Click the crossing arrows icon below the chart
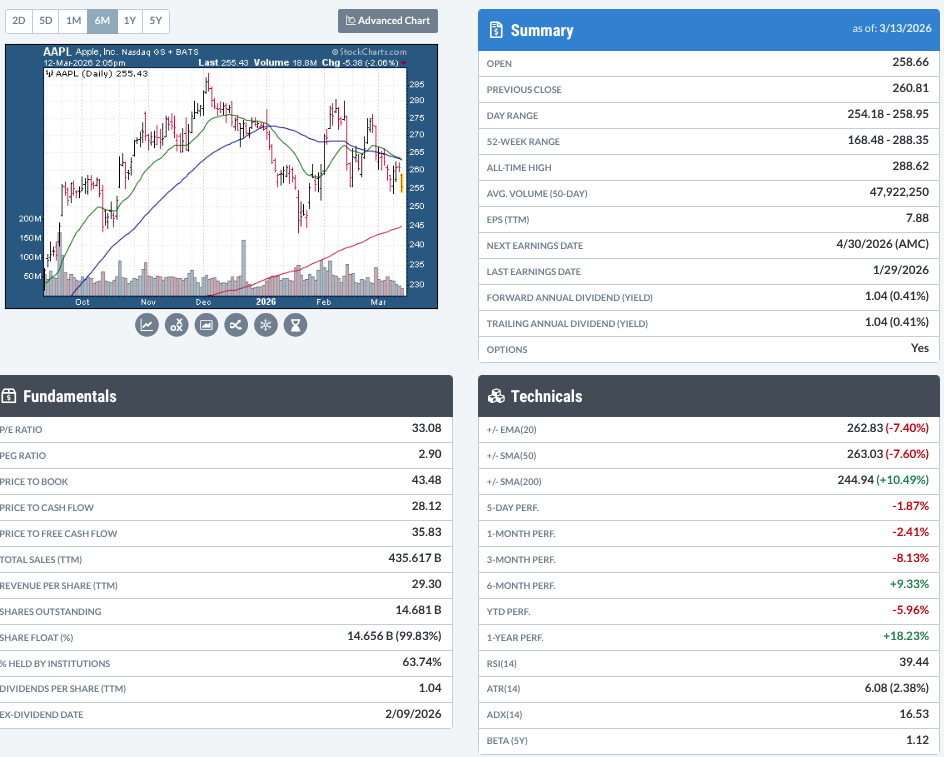Screen dimensions: 944x757 pos(236,325)
